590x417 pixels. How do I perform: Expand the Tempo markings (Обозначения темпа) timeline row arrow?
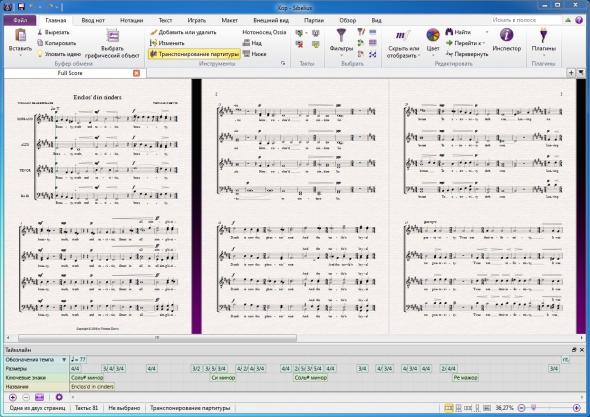point(64,360)
